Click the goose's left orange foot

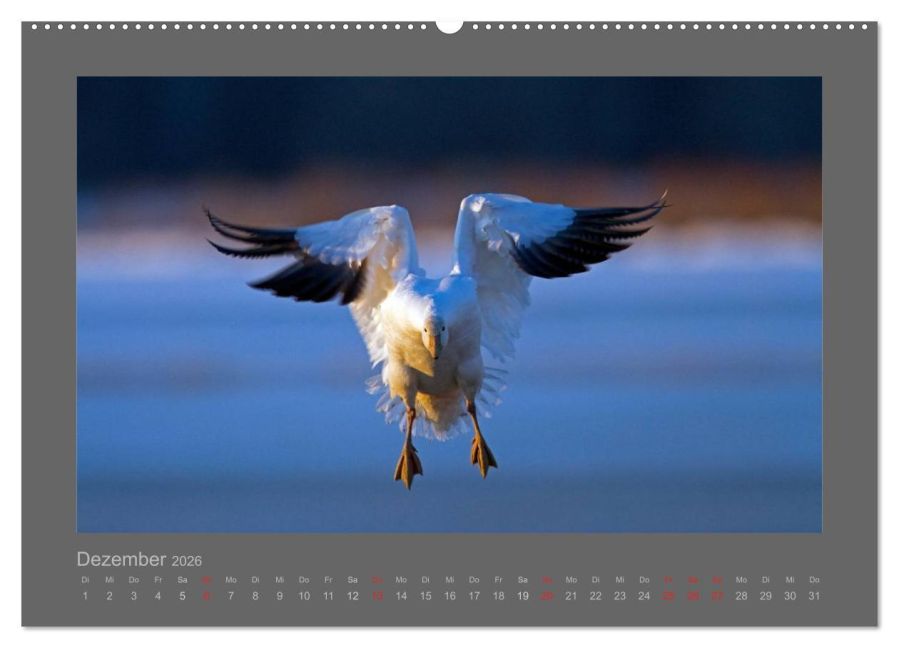click(408, 466)
